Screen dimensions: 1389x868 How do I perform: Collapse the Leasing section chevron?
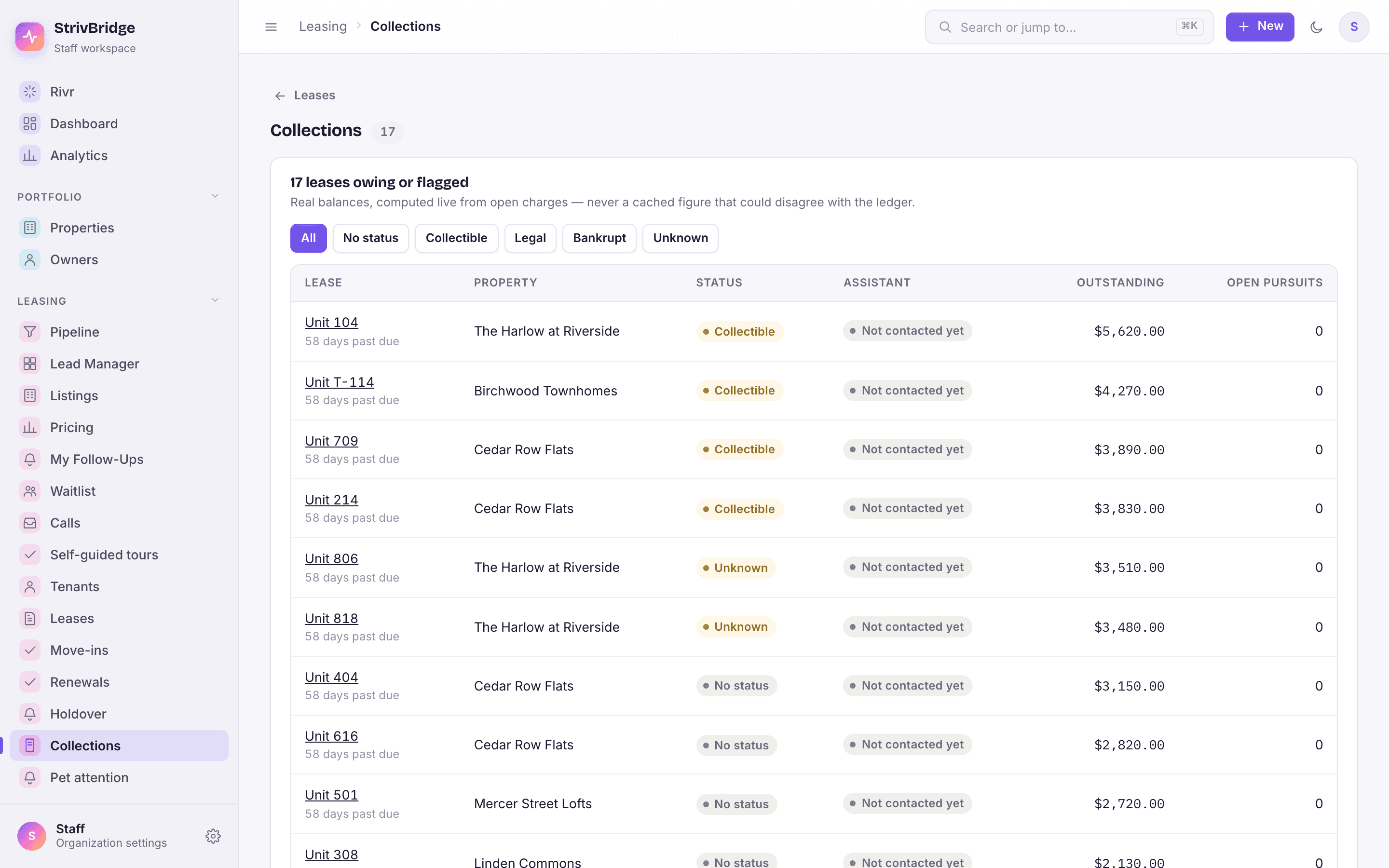click(x=215, y=300)
